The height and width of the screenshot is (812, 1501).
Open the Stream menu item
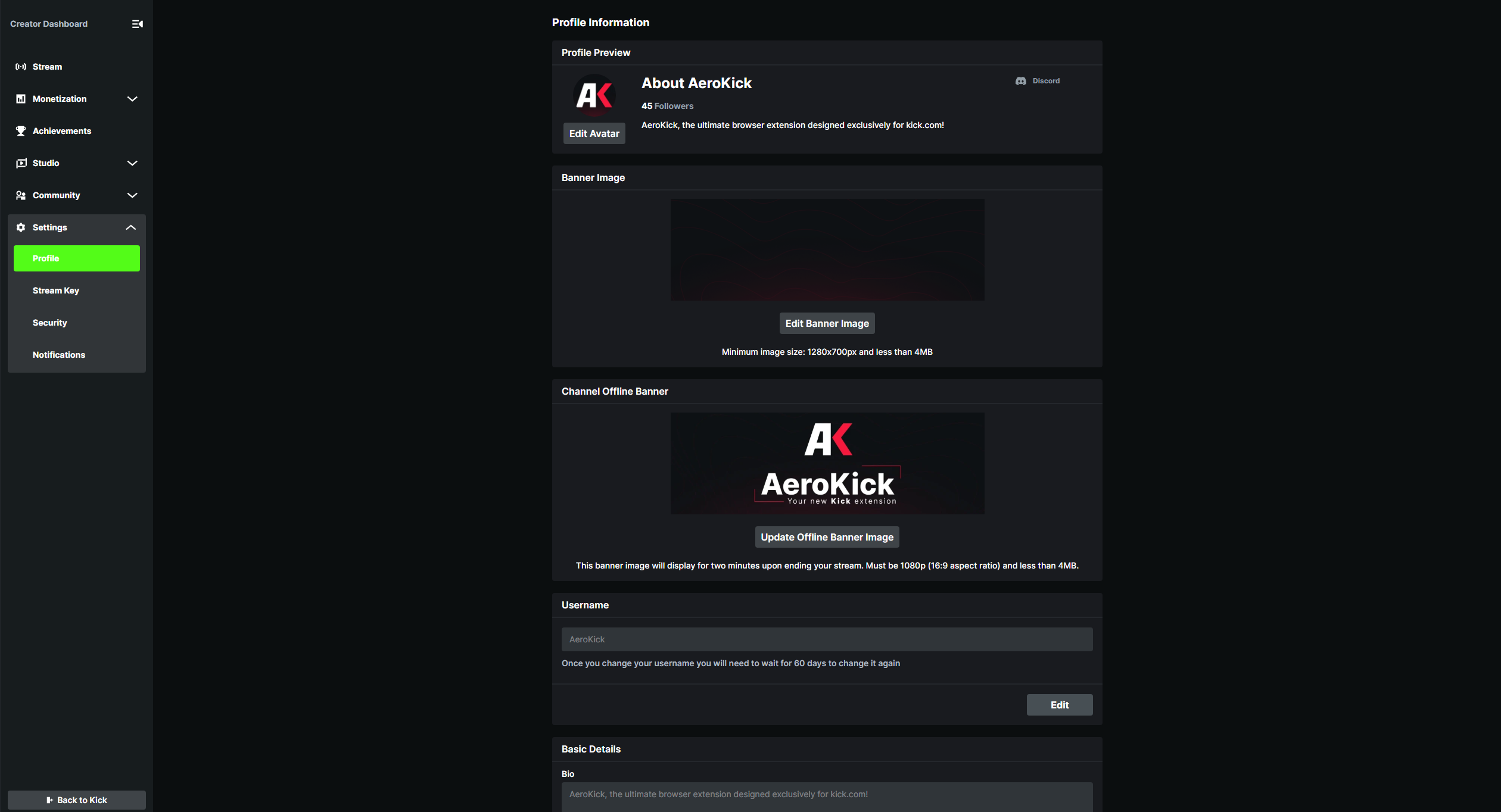[x=77, y=67]
